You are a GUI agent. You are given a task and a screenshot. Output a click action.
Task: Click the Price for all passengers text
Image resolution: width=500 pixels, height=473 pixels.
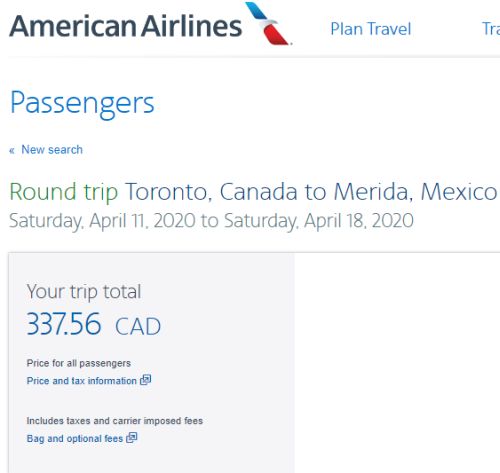pos(79,363)
